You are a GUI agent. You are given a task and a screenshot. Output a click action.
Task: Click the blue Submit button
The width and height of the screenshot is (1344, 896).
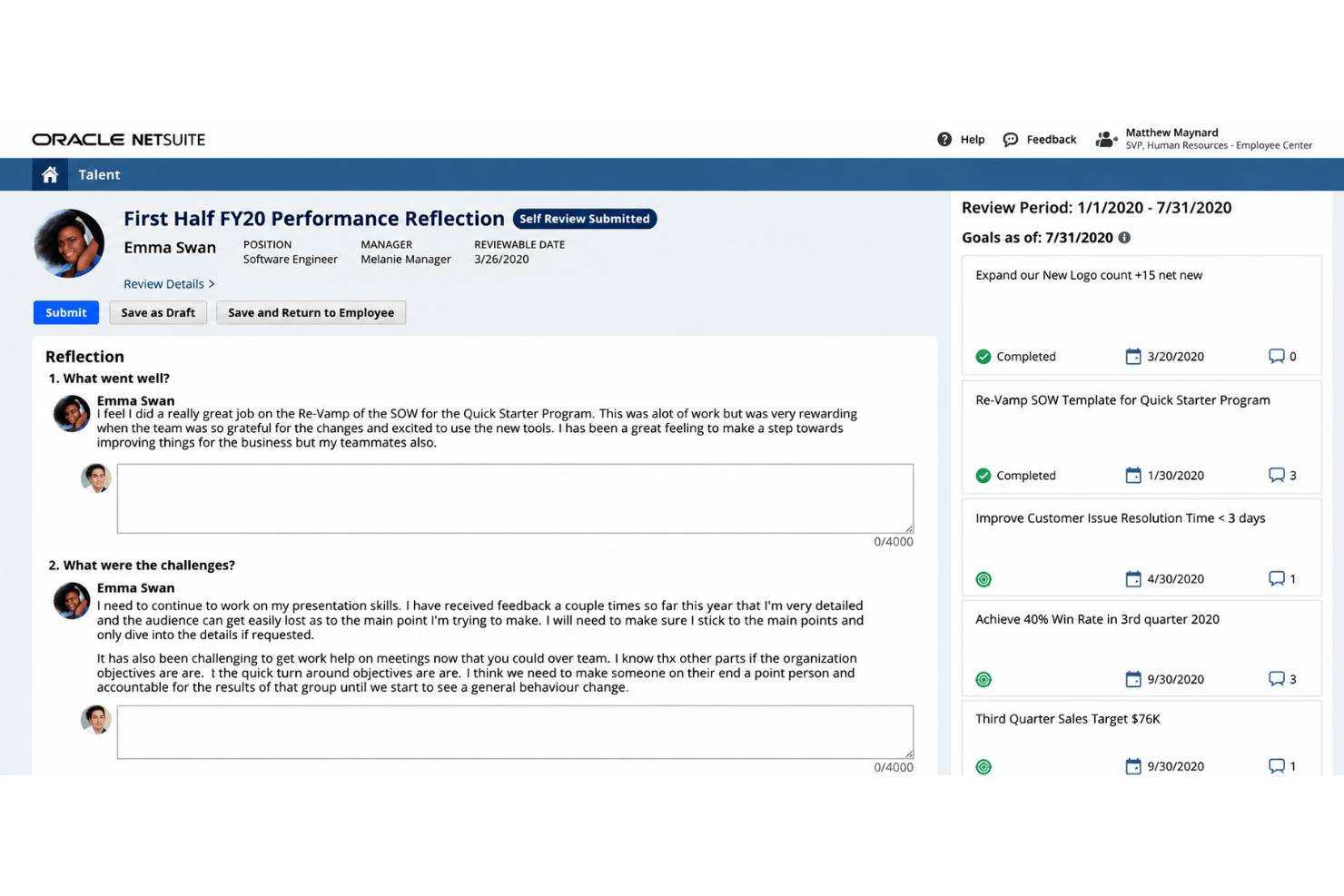66,312
